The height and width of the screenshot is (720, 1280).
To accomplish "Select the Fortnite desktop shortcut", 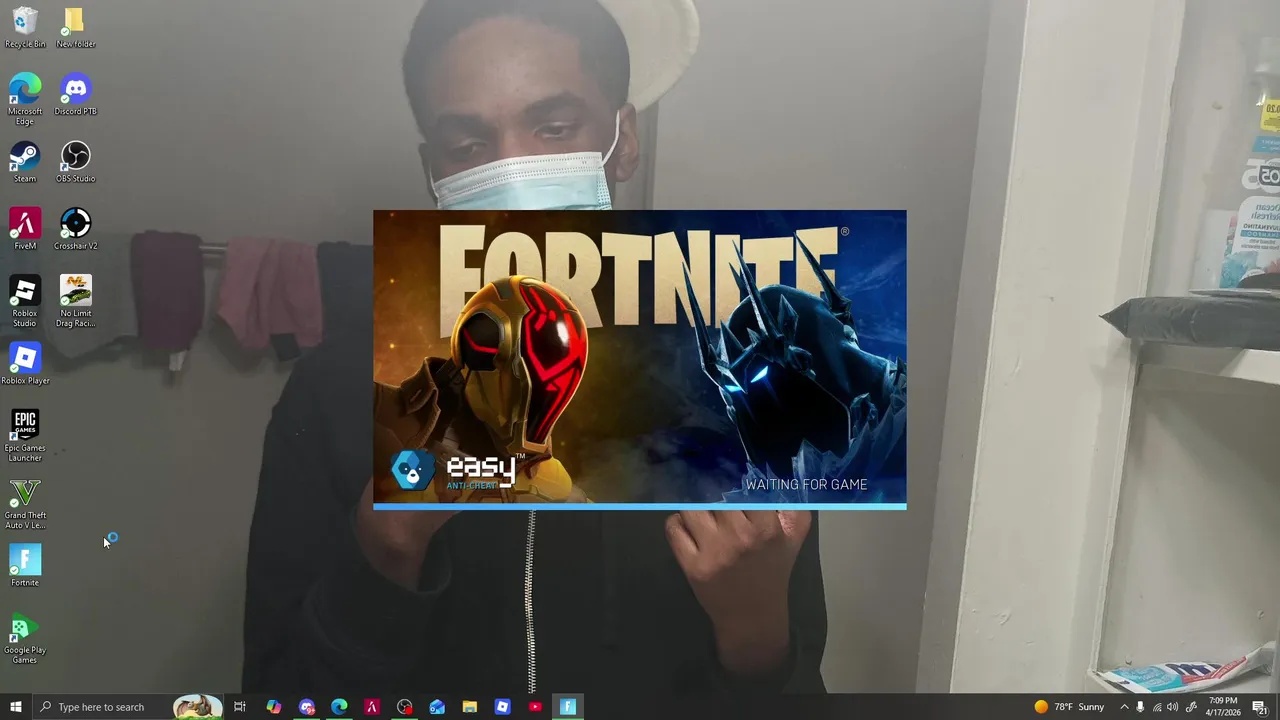I will (25, 566).
